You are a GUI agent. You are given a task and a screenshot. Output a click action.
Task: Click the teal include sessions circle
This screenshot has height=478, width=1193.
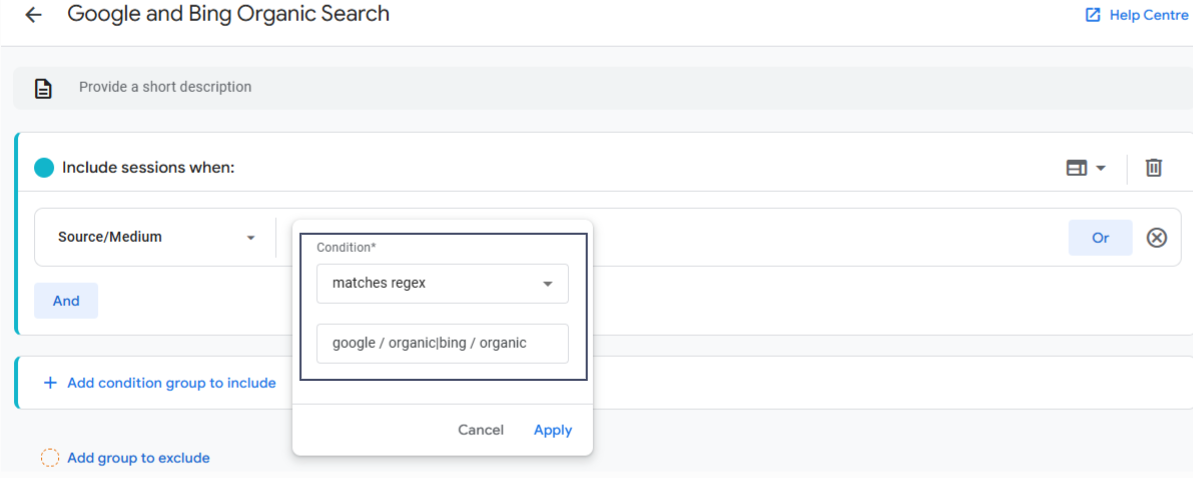(44, 168)
